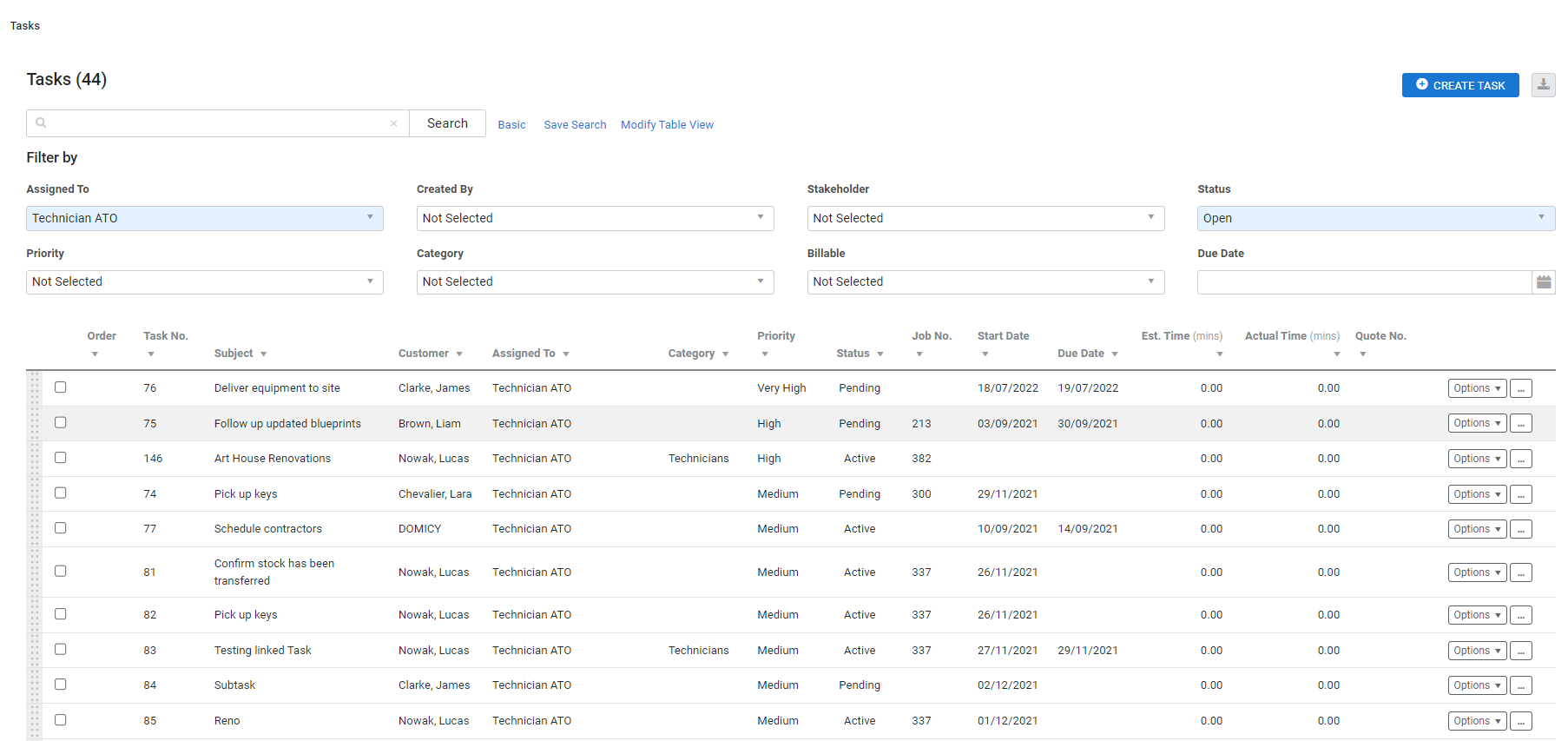Open Options dropdown for task 76
The width and height of the screenshot is (1568, 741).
[x=1477, y=388]
